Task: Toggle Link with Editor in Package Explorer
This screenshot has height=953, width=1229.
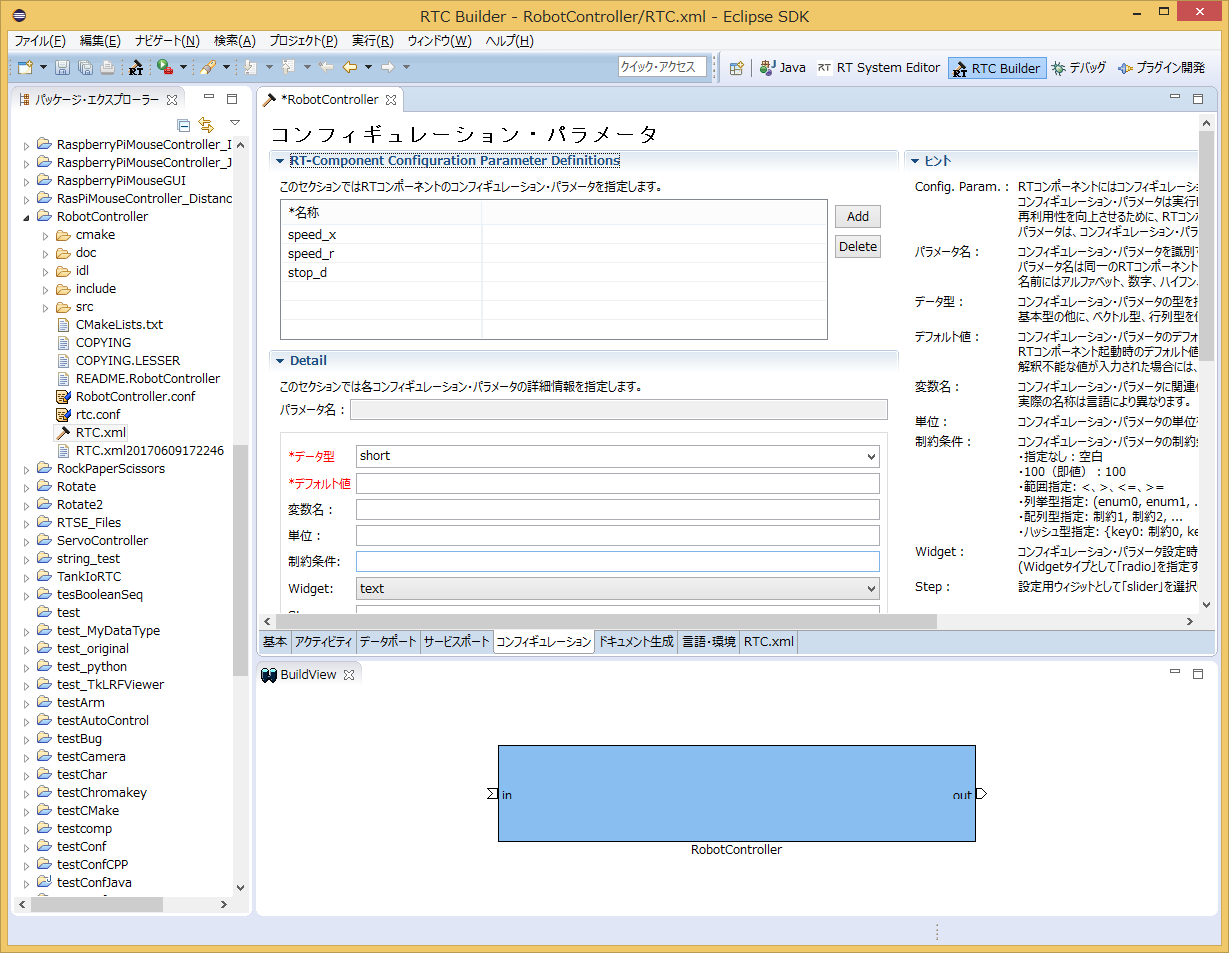Action: coord(206,124)
